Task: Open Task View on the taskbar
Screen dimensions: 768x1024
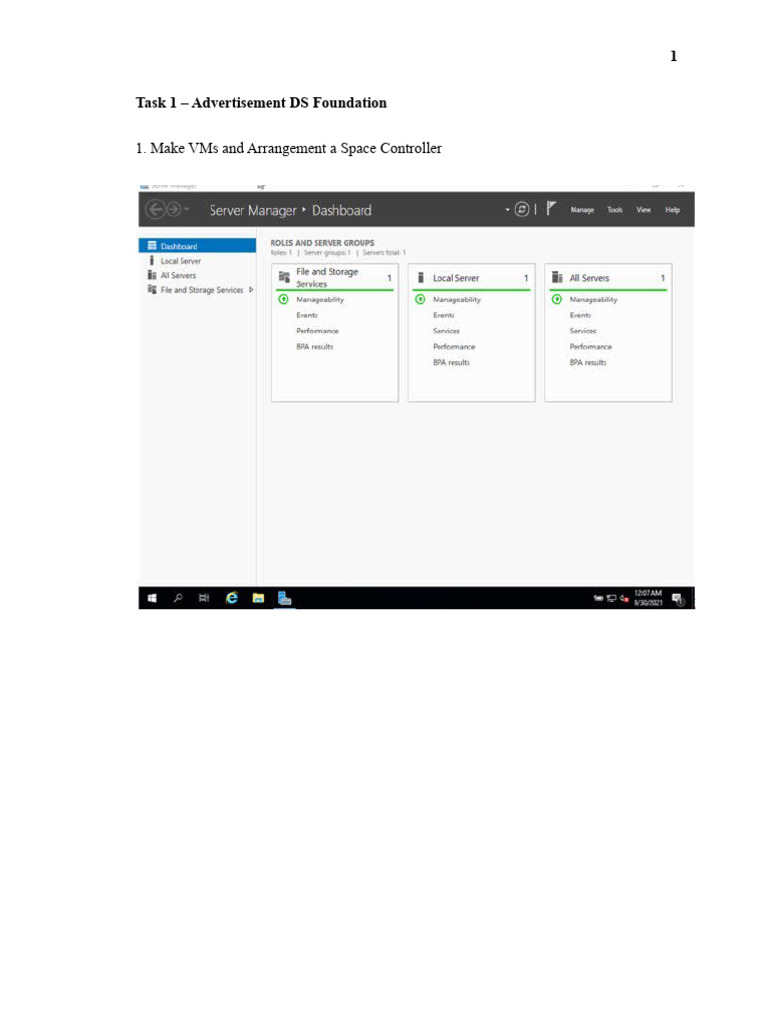Action: [x=204, y=598]
